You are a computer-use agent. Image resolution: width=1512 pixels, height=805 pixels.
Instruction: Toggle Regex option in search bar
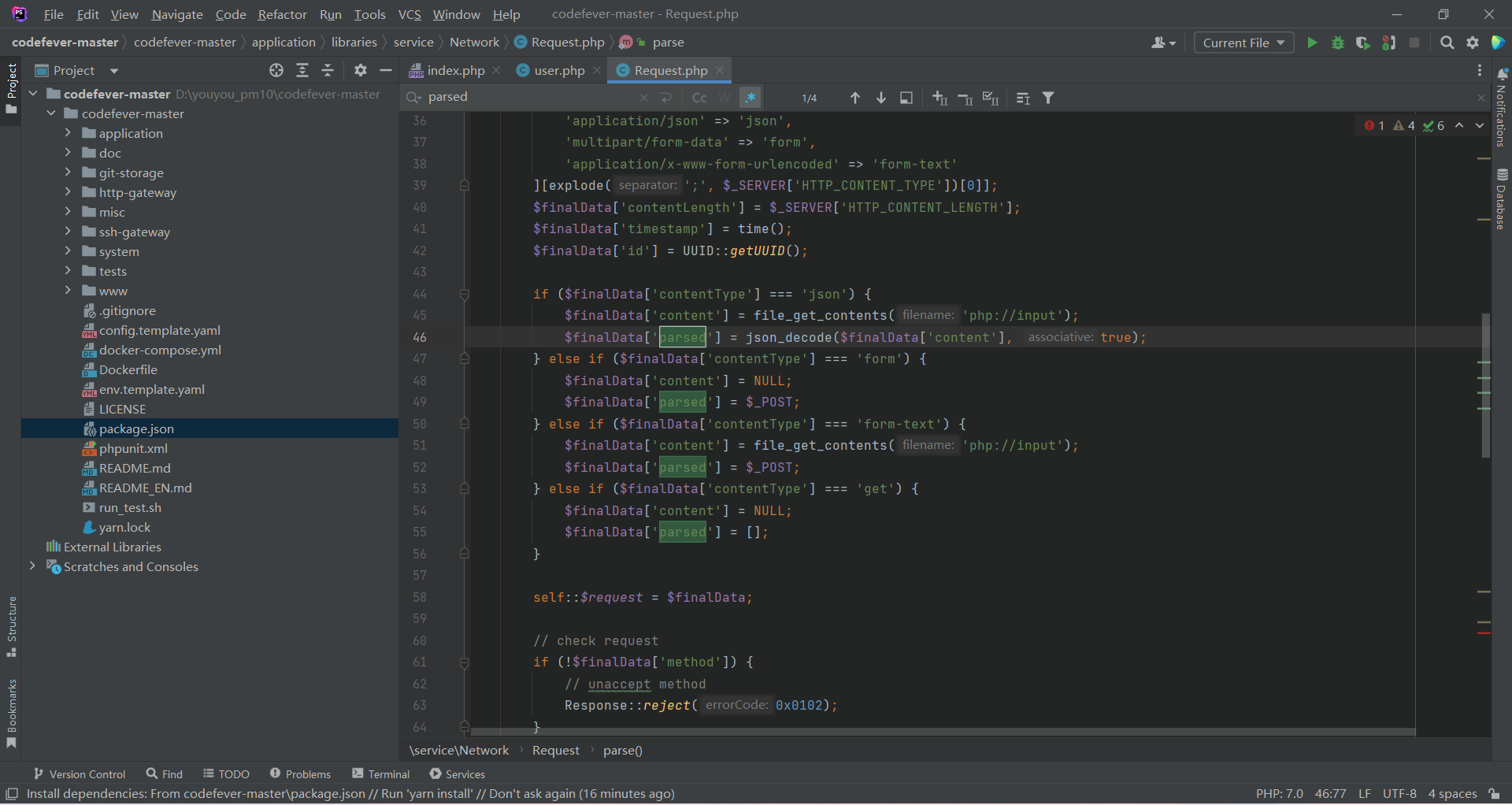click(x=750, y=98)
